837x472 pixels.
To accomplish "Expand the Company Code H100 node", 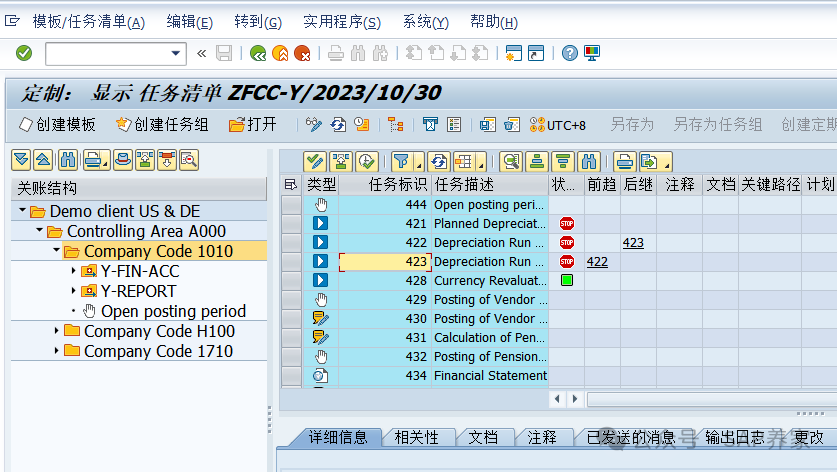I will (x=56, y=331).
